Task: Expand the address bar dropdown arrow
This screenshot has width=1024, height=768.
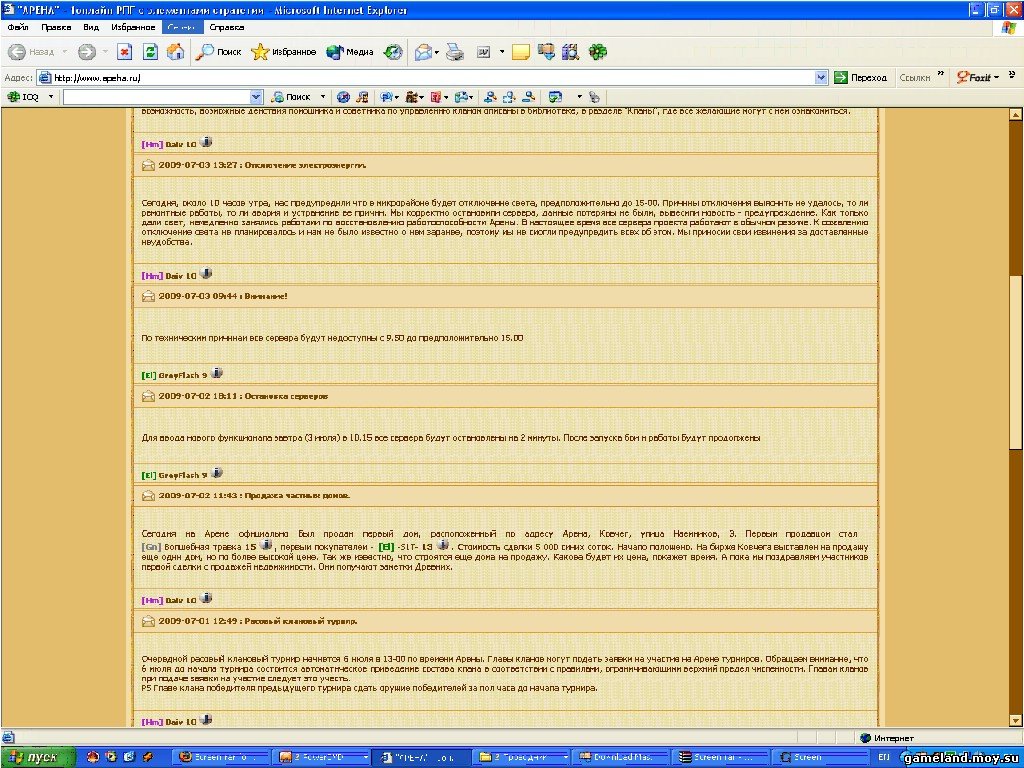Action: 821,77
